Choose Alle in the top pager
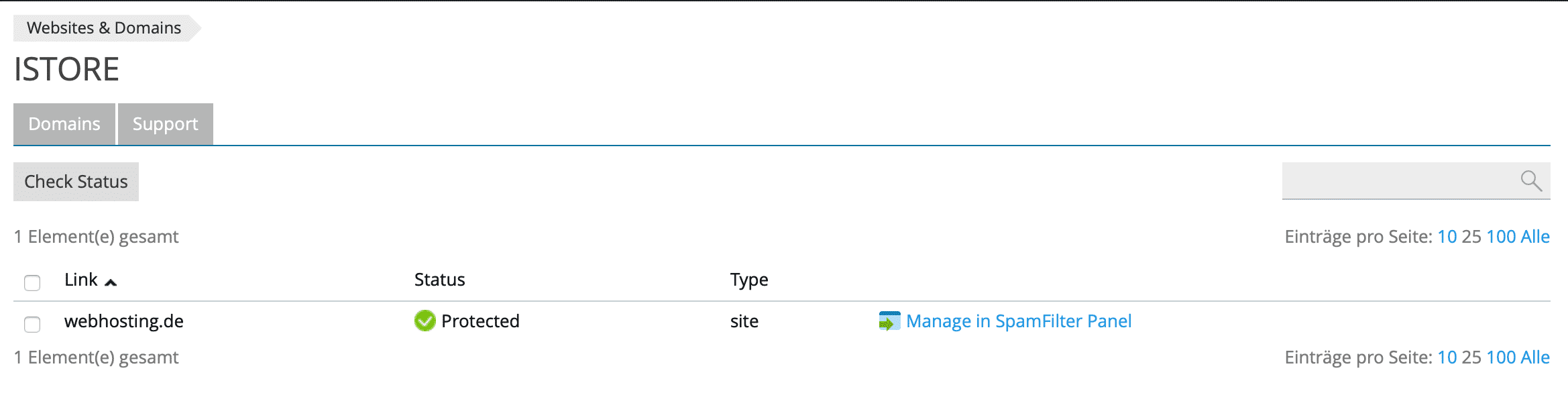Screen dimensions: 1568x393 [1535, 237]
